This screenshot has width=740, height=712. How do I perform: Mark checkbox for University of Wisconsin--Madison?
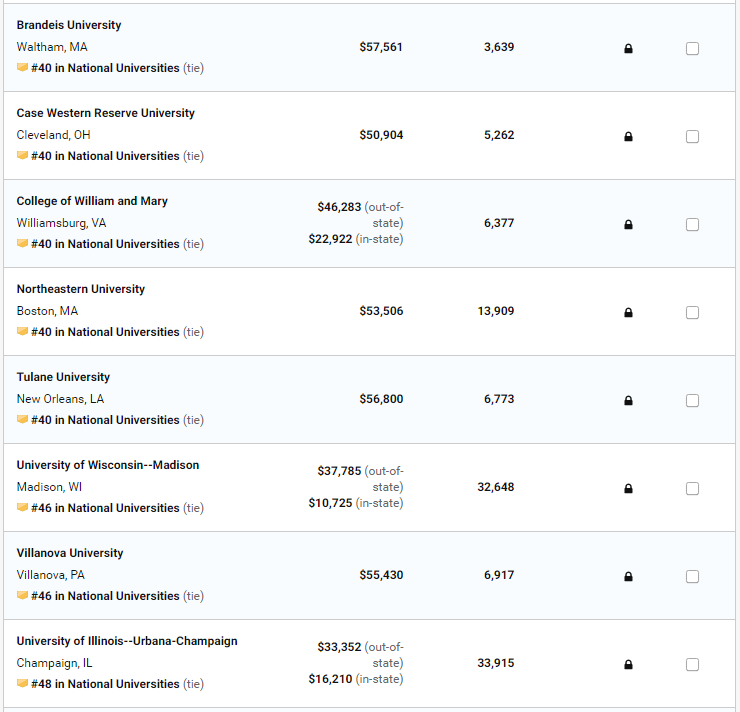coord(692,489)
